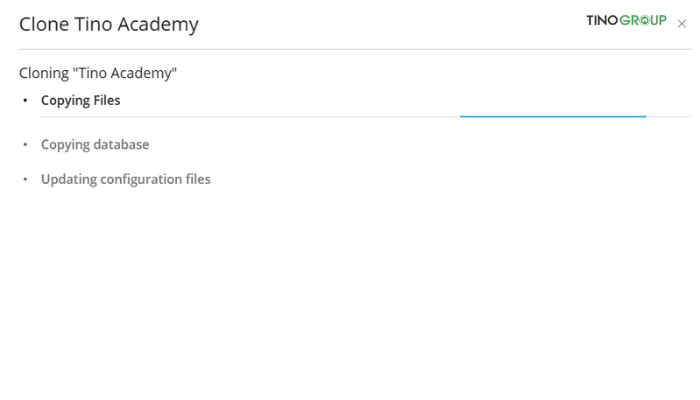Image resolution: width=700 pixels, height=400 pixels.
Task: Select the Copying database step
Action: pos(95,144)
